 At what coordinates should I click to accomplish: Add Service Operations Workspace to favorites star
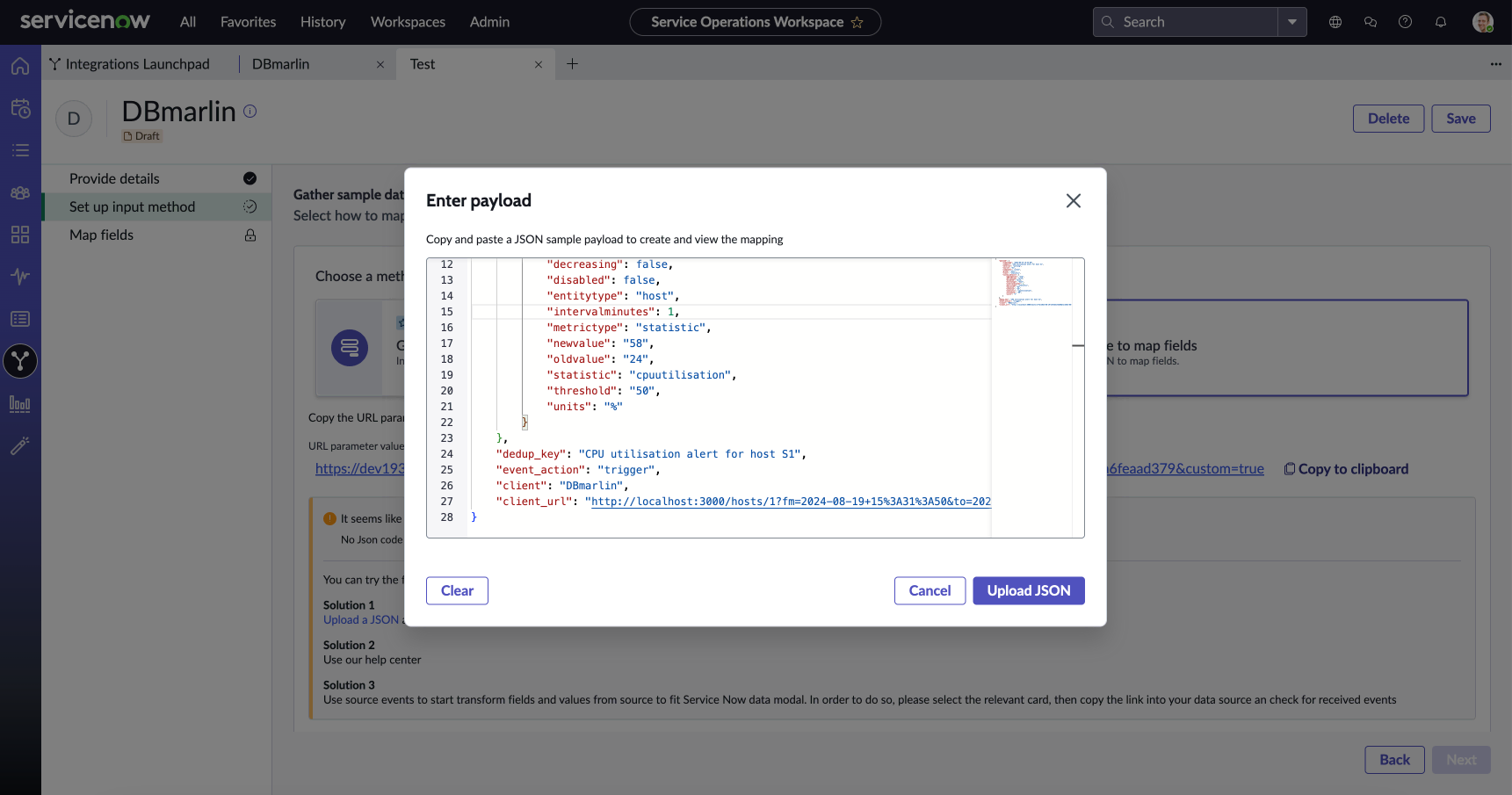point(857,22)
